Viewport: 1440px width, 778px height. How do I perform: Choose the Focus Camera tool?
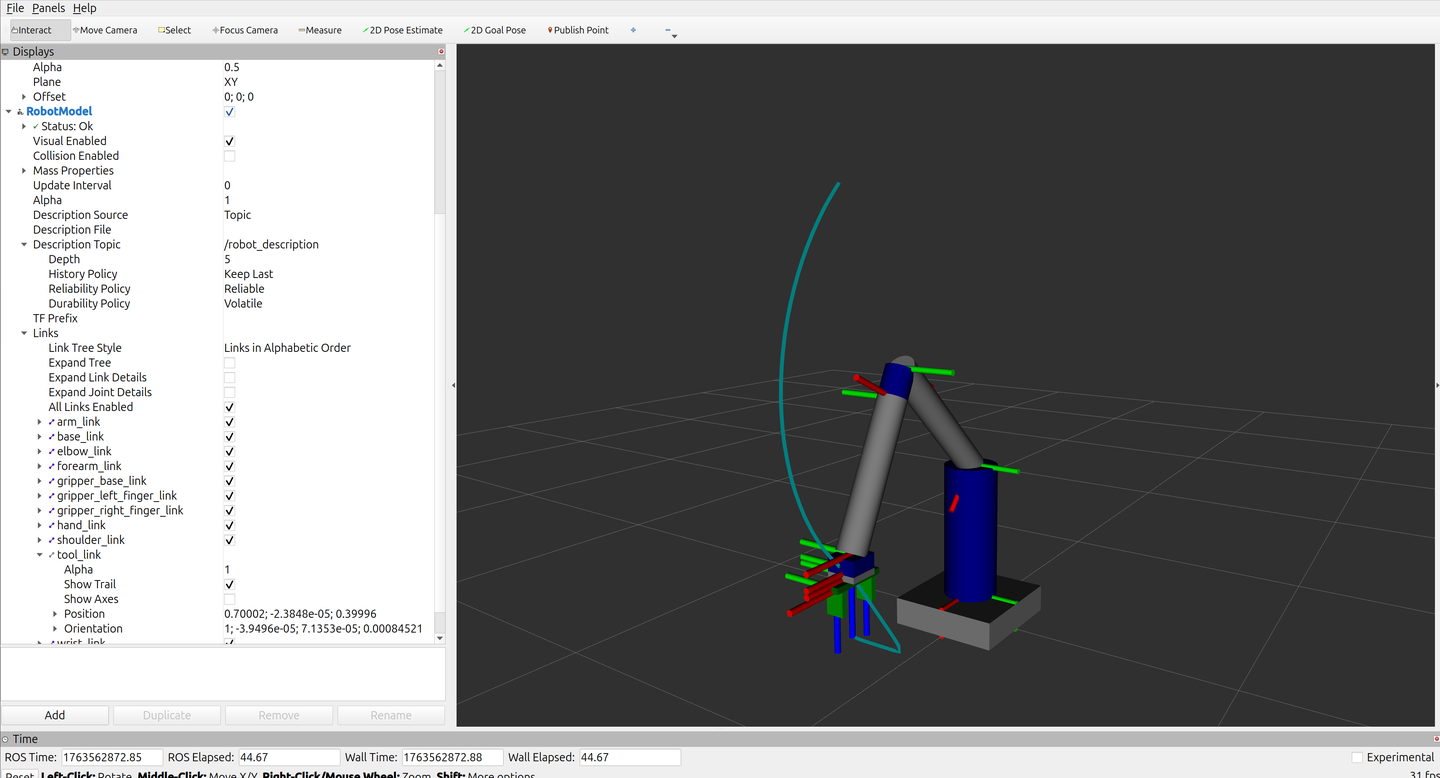[x=245, y=30]
